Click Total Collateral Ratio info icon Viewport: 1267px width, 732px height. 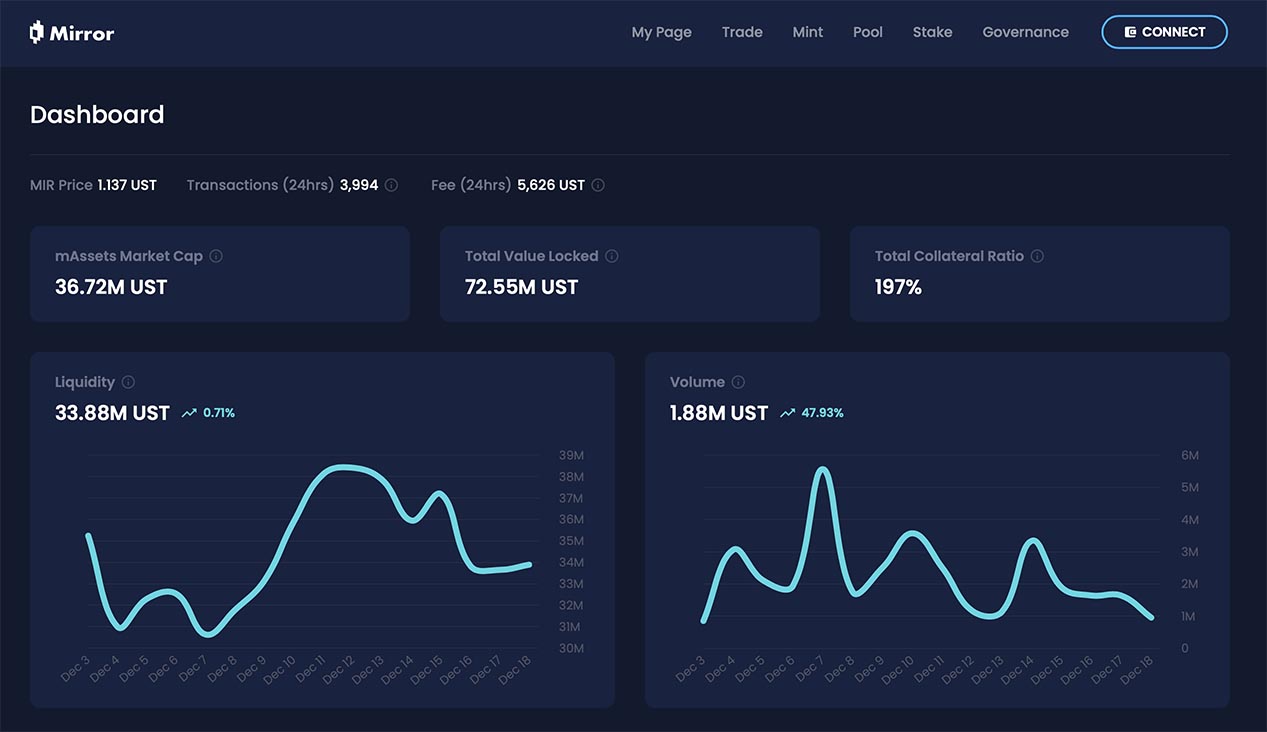(x=1037, y=256)
